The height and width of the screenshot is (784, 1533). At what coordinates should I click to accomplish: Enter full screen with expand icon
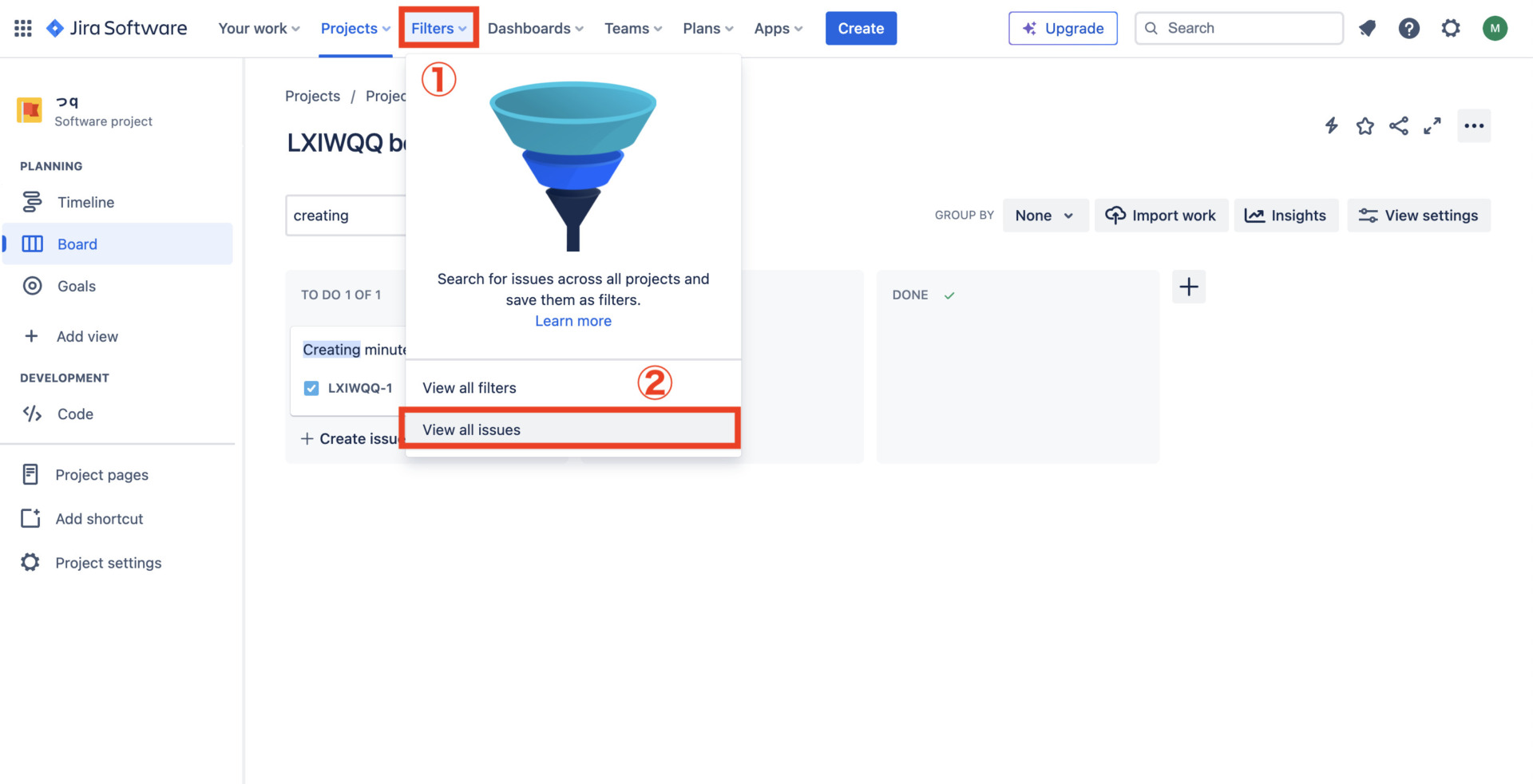tap(1432, 125)
